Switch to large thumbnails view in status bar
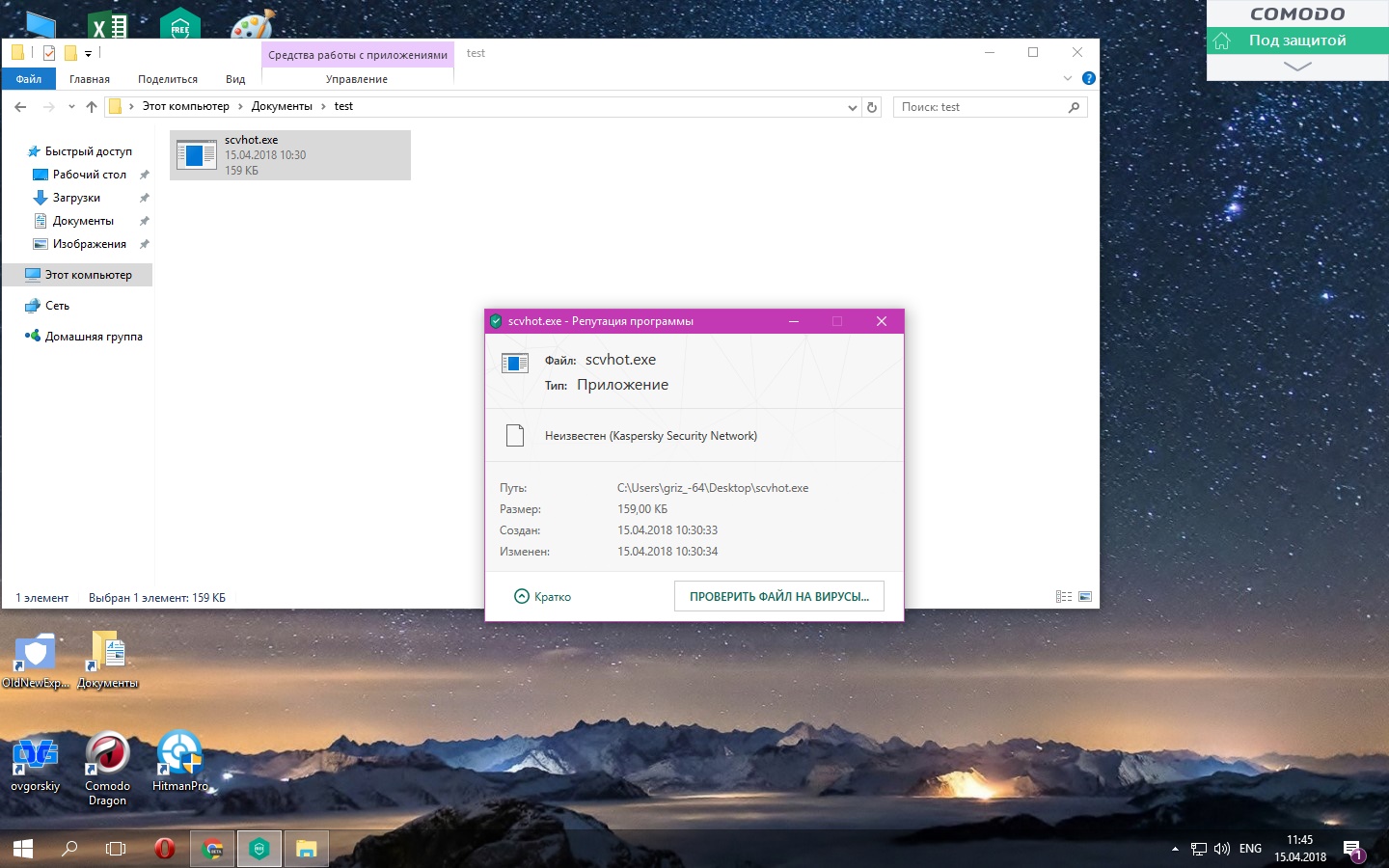 tap(1085, 597)
